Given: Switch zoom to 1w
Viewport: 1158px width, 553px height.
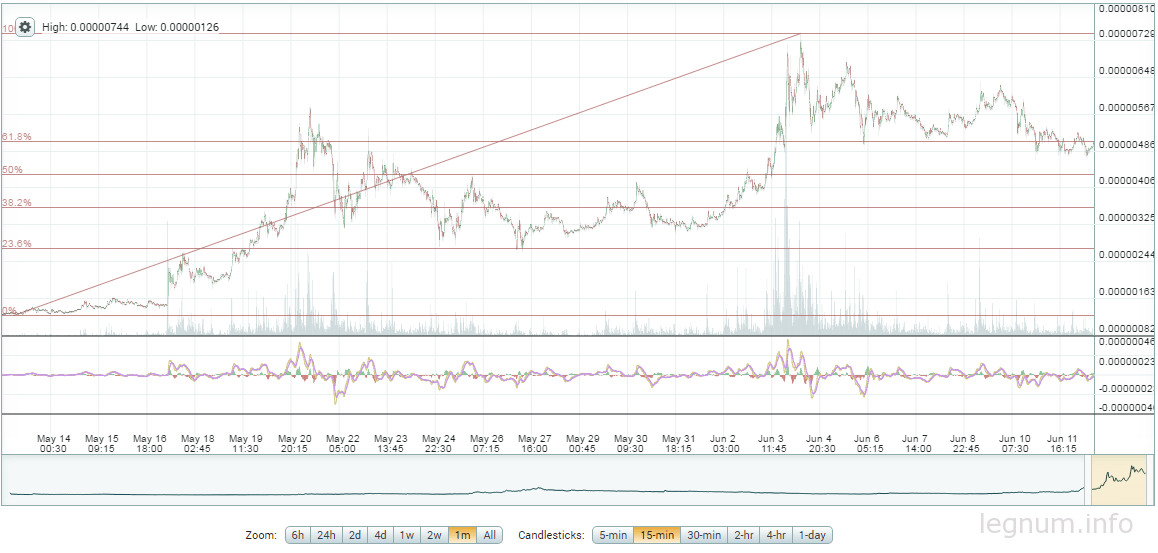Looking at the screenshot, I should click(x=407, y=535).
